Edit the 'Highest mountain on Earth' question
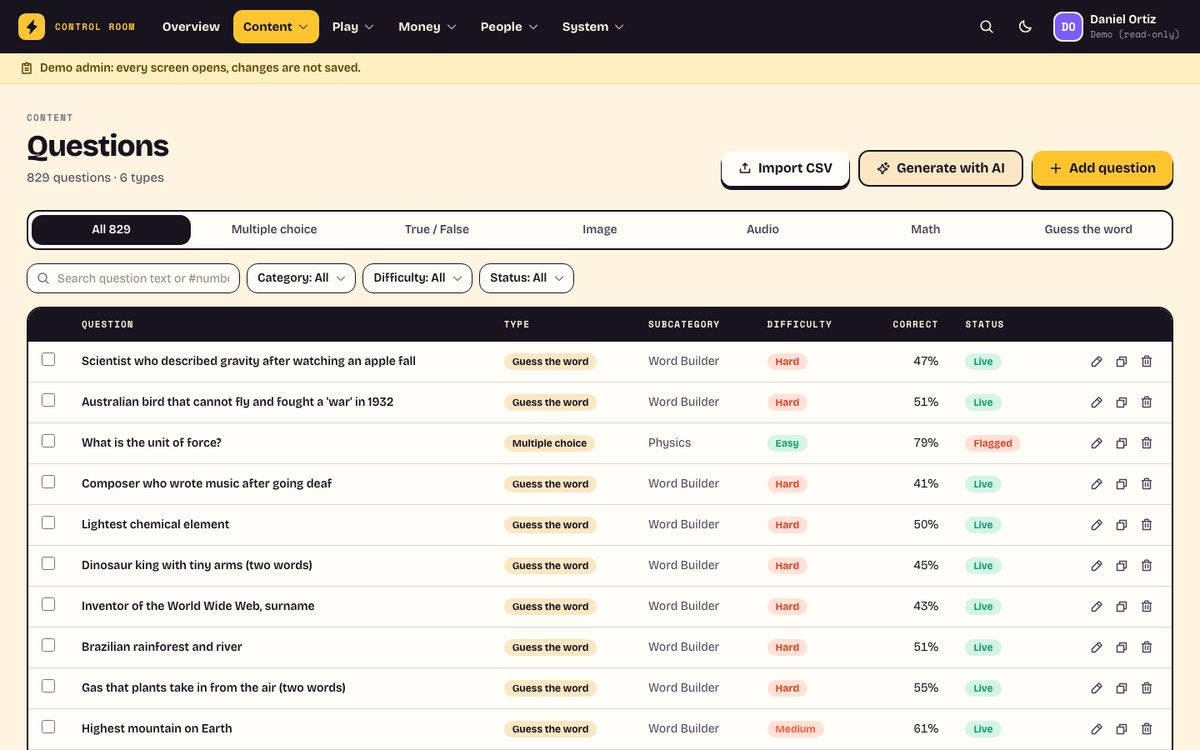 [1097, 729]
